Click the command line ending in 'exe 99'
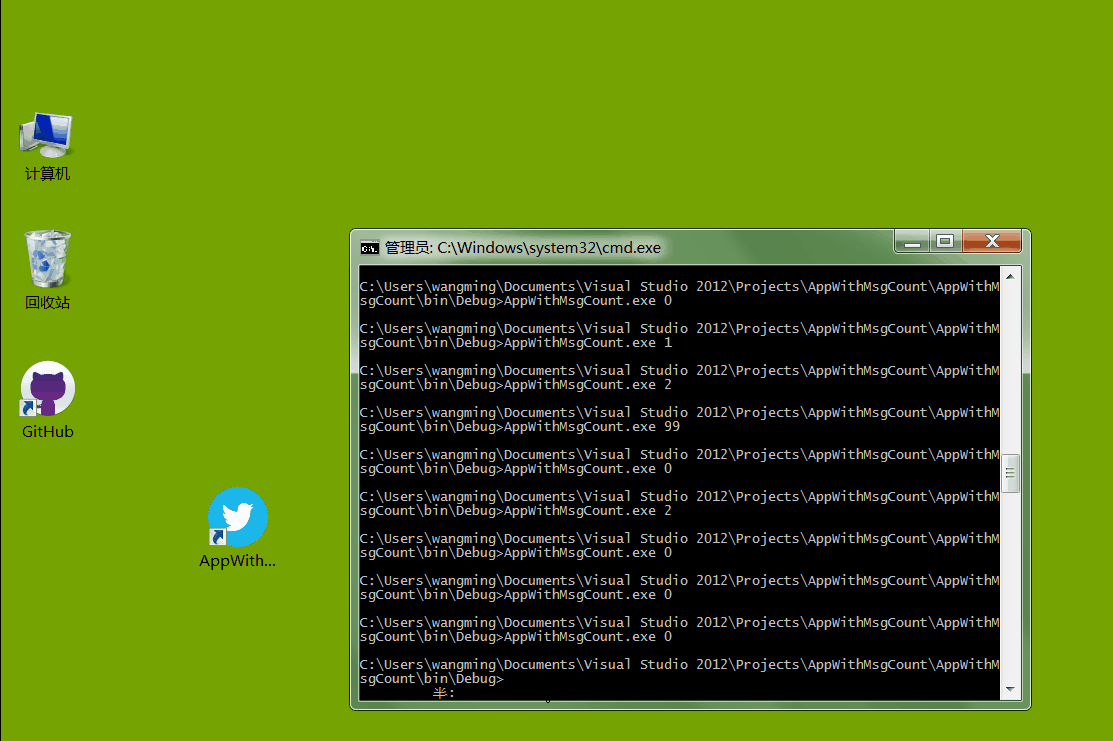1113x741 pixels. (519, 427)
